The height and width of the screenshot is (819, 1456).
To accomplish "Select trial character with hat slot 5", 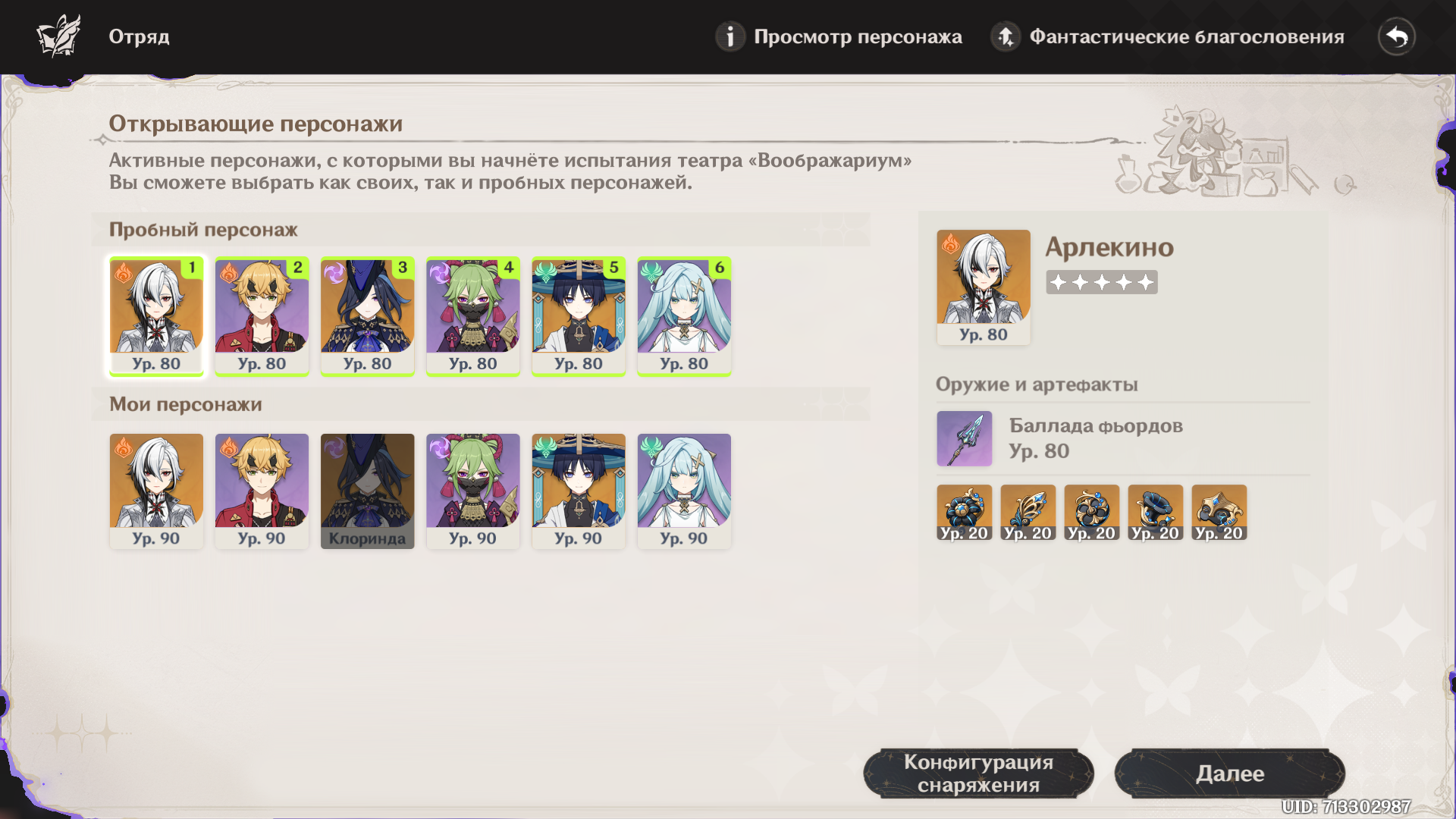I will point(578,316).
